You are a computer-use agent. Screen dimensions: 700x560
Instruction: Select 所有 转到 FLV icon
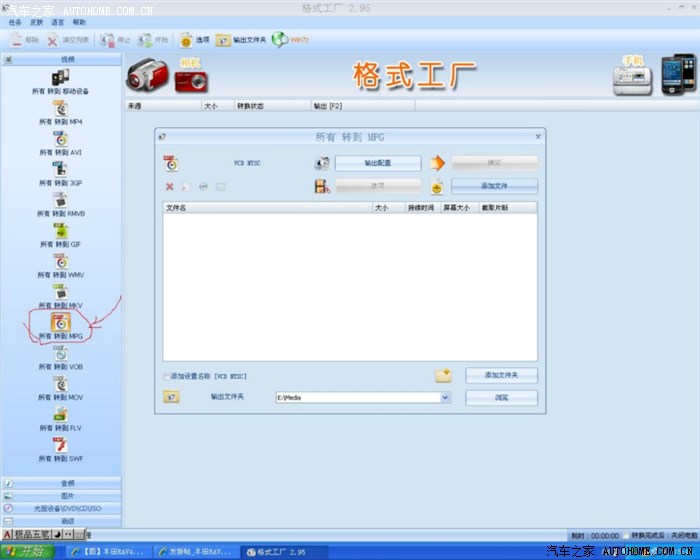click(60, 414)
